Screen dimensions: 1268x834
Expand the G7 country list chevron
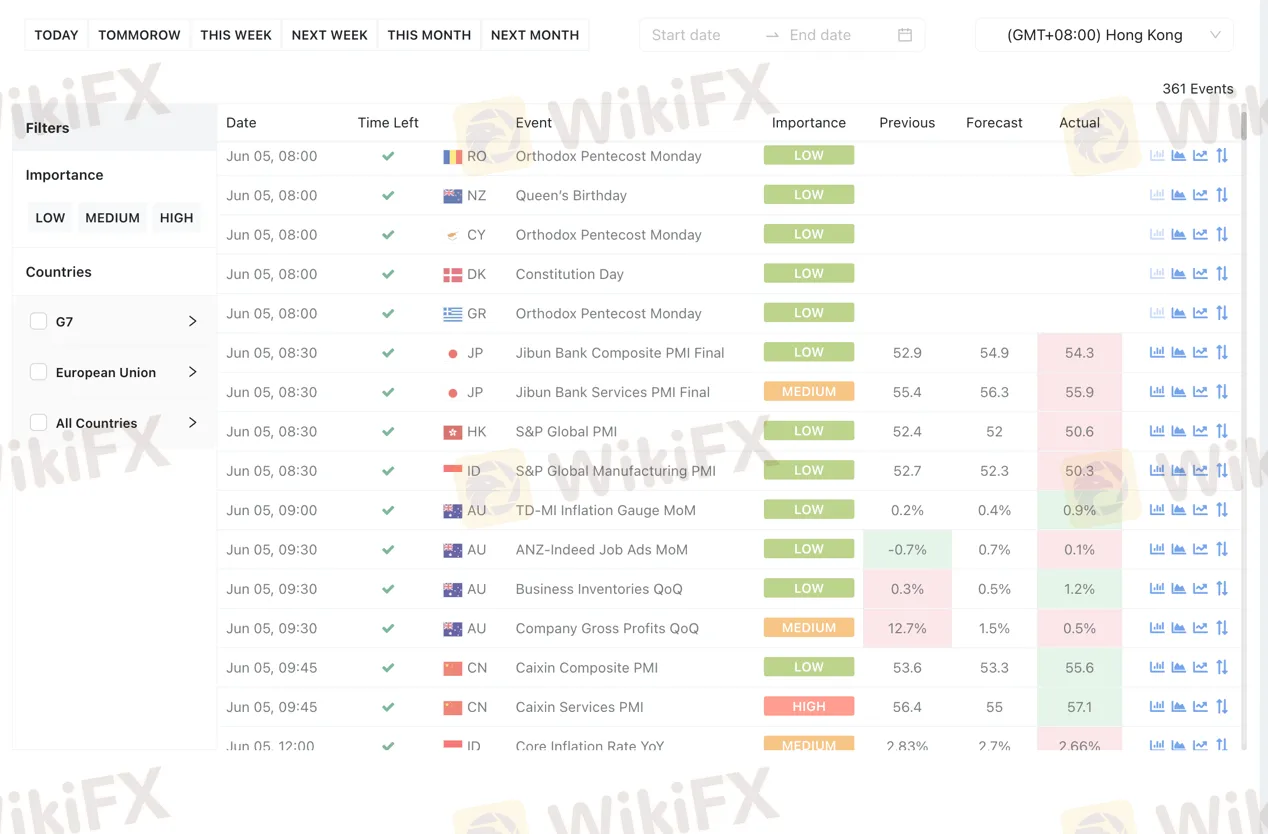tap(193, 321)
